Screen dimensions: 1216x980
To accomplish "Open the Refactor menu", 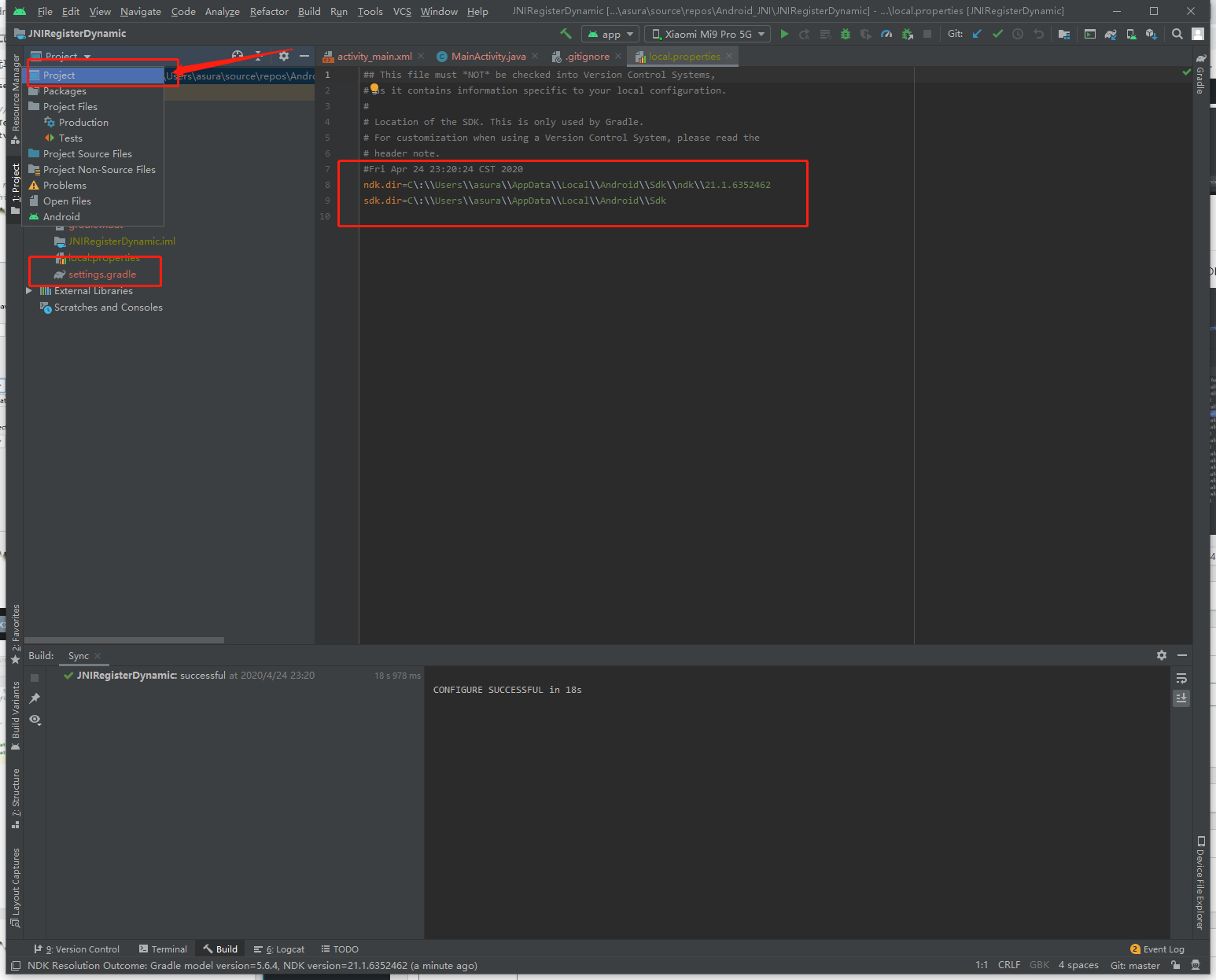I will click(269, 12).
